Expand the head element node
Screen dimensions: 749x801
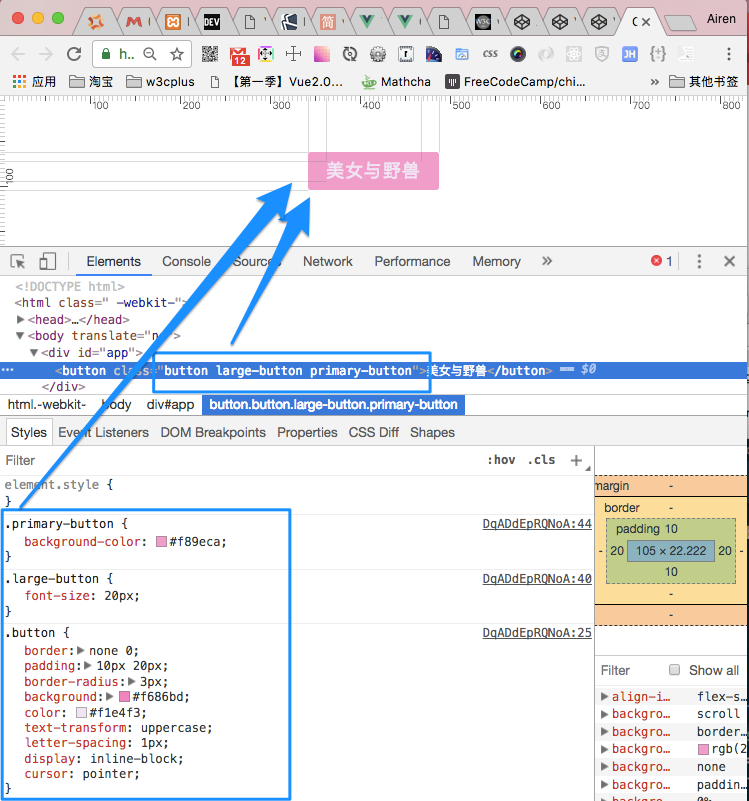coord(20,319)
